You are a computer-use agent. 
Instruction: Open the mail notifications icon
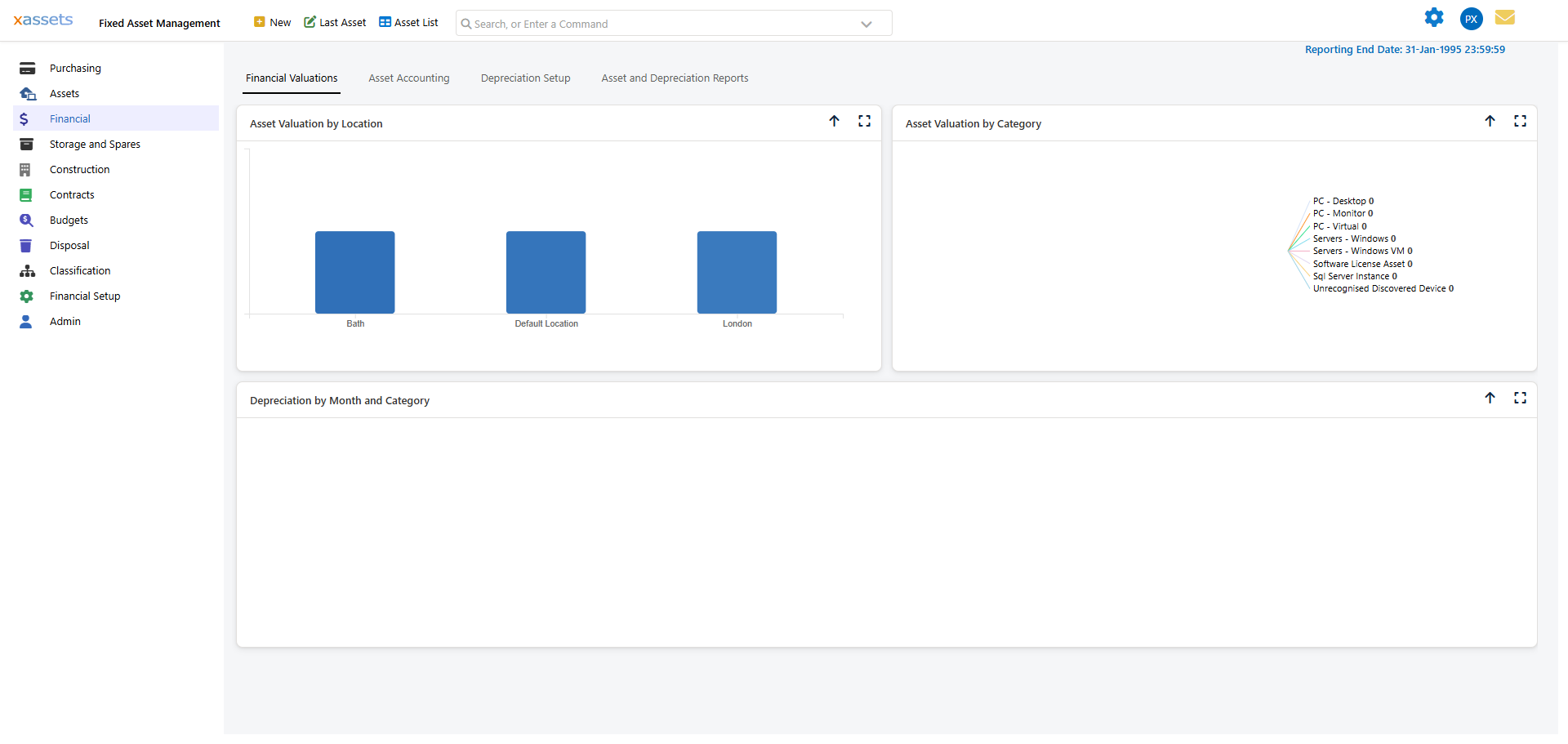pyautogui.click(x=1505, y=18)
